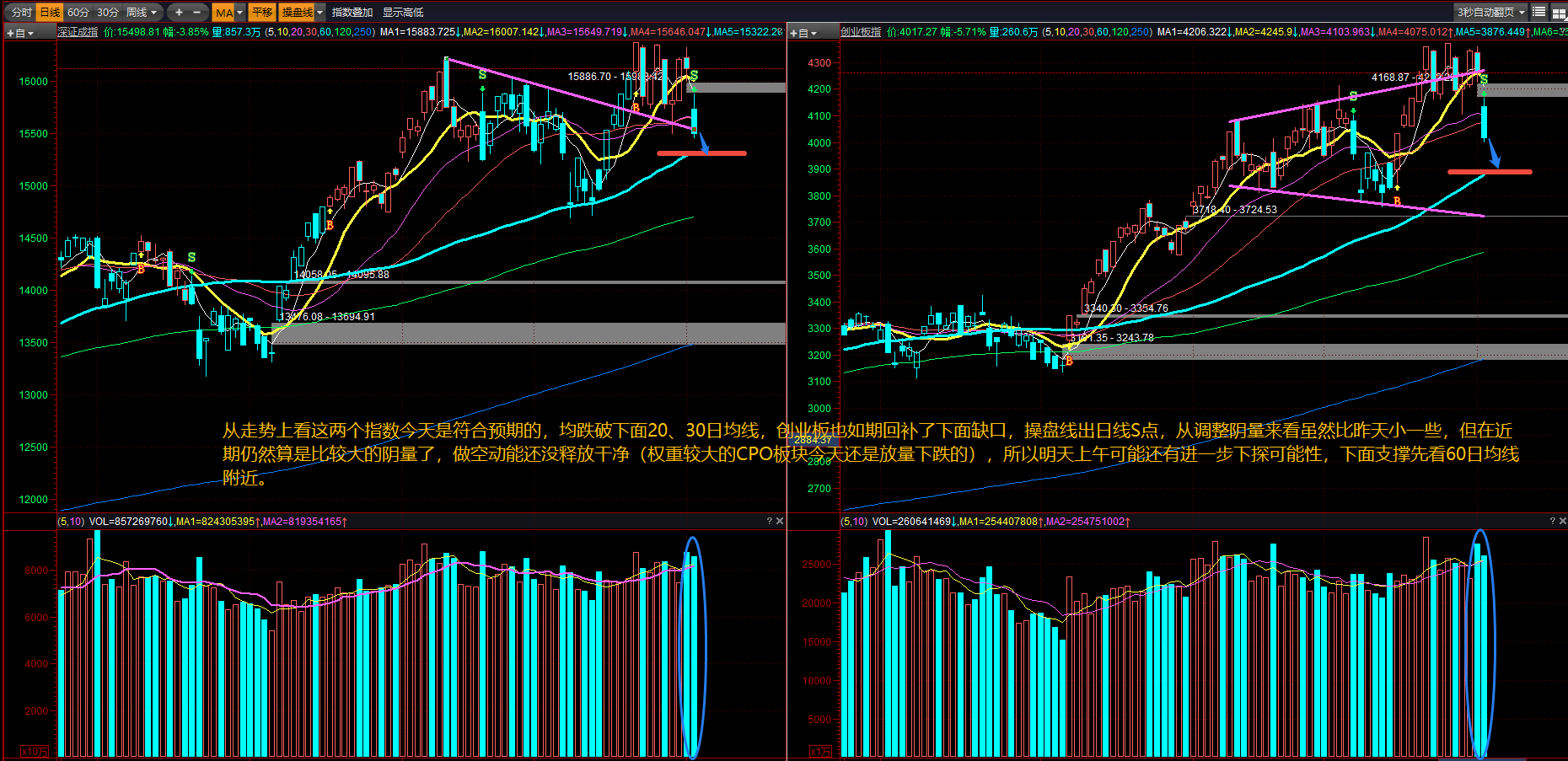Expand the 操盘线 dropdown arrow
The width and height of the screenshot is (1568, 761).
pyautogui.click(x=320, y=12)
